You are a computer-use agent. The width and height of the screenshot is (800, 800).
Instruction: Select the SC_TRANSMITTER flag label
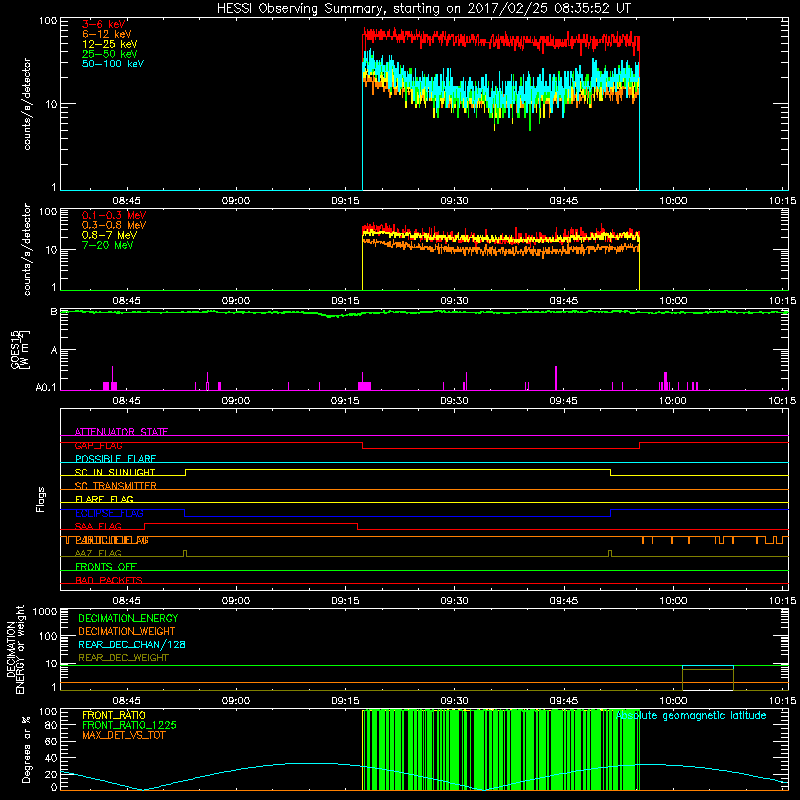[x=115, y=486]
